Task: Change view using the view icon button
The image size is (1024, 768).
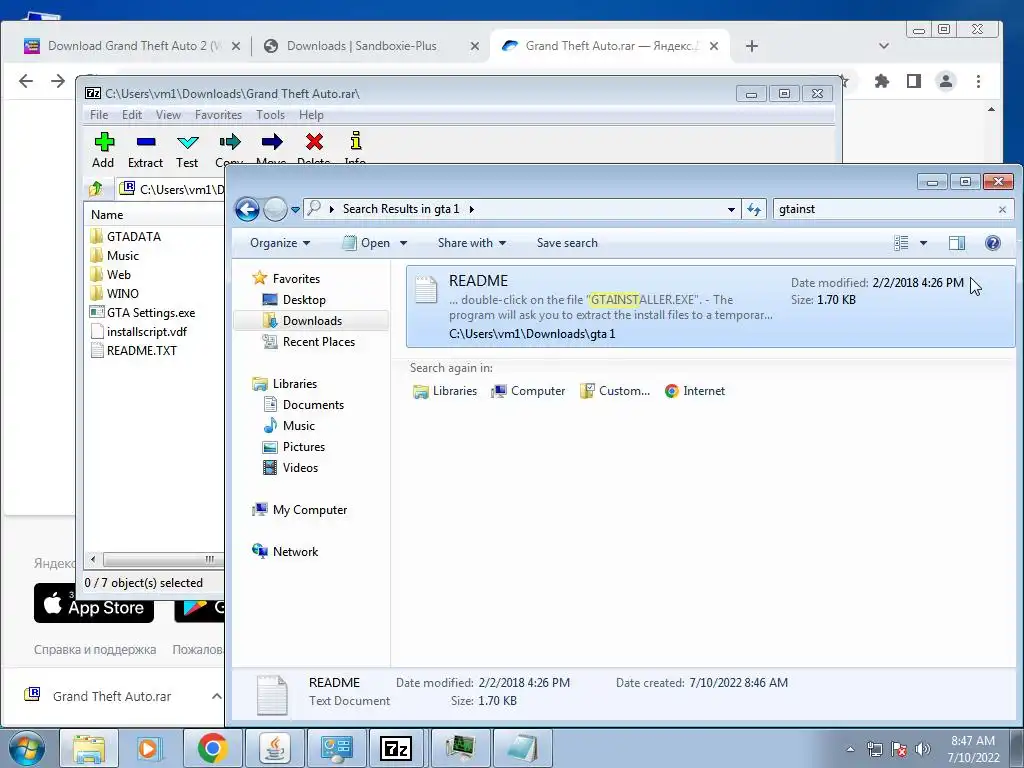Action: (901, 244)
